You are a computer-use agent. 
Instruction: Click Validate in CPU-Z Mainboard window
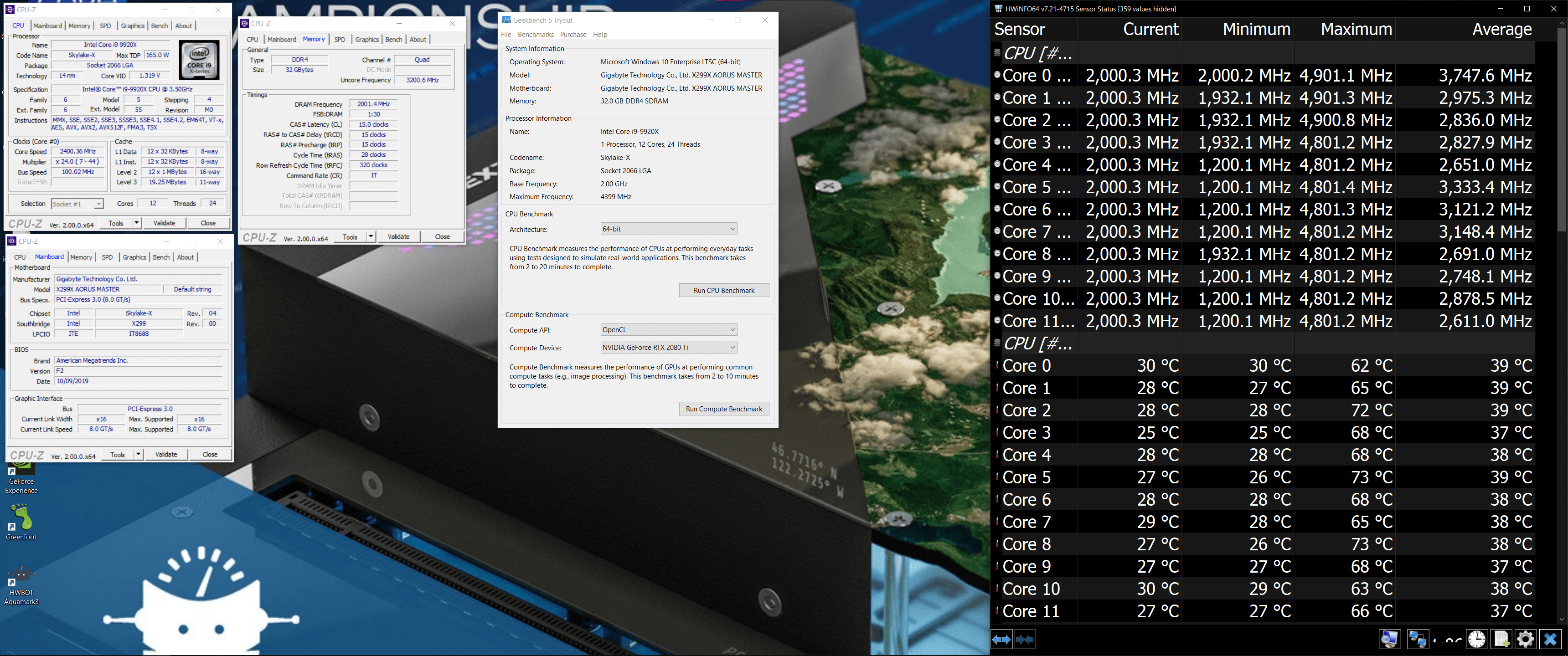(x=166, y=454)
